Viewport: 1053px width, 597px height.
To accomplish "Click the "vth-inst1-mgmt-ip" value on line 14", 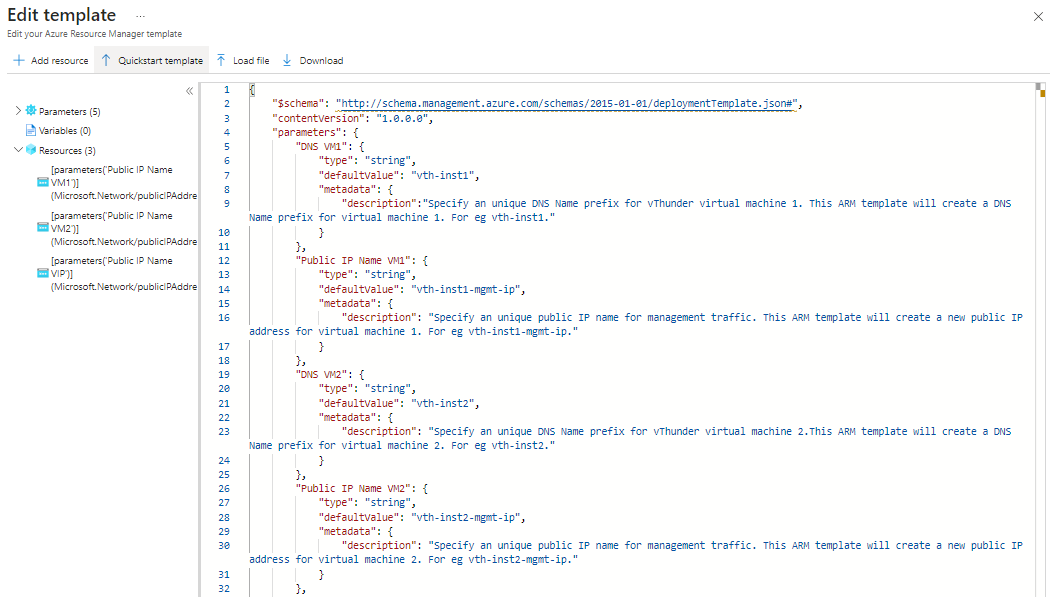I will click(466, 289).
